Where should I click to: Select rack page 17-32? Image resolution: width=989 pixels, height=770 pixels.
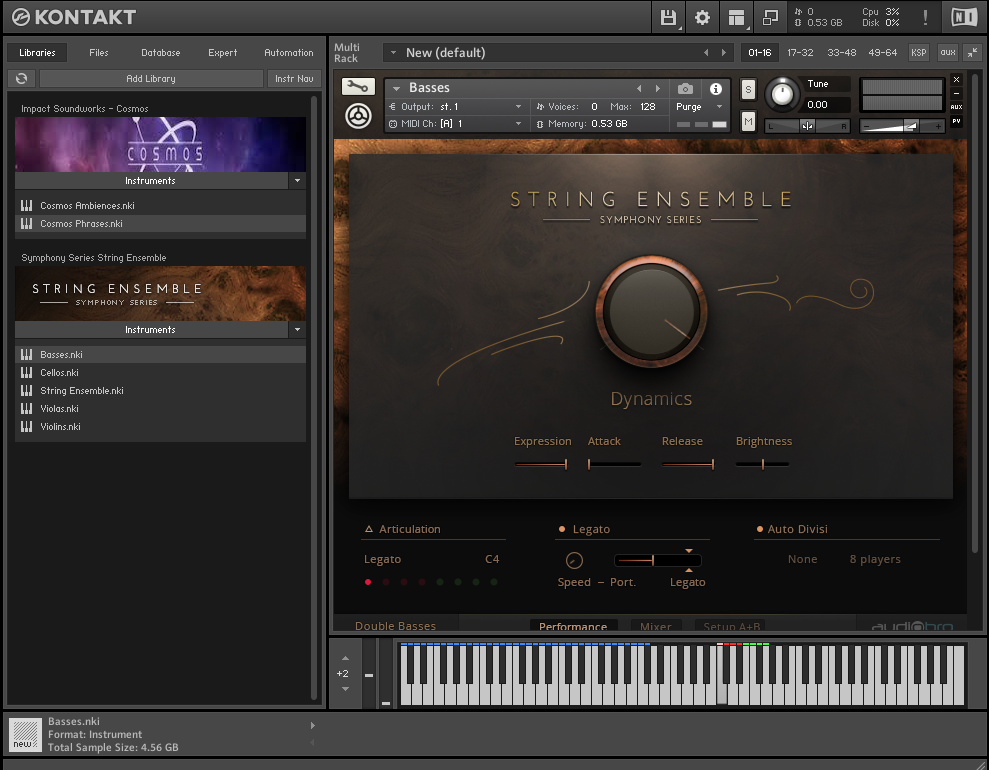[800, 53]
